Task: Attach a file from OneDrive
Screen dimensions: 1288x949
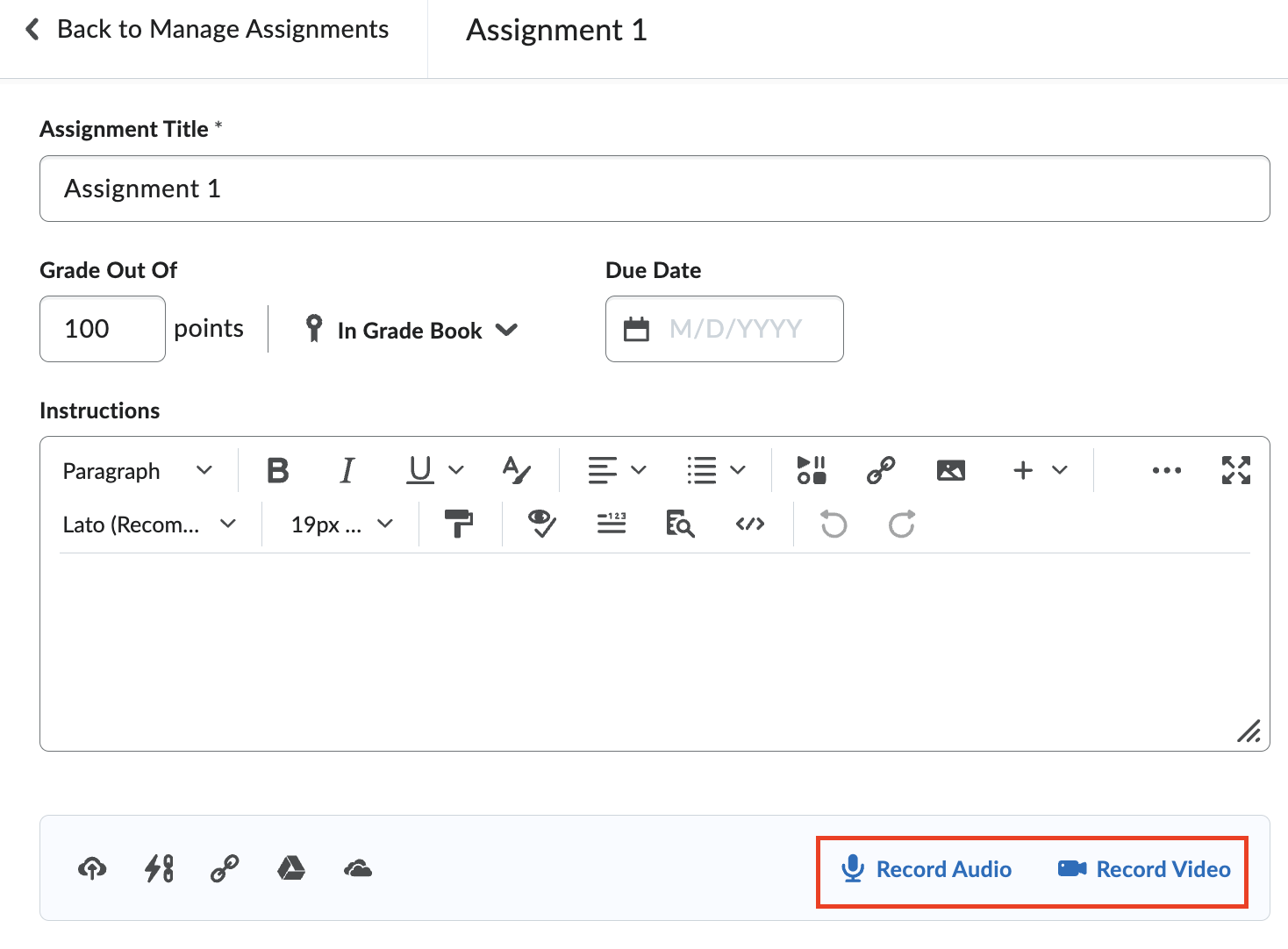Action: click(x=358, y=868)
